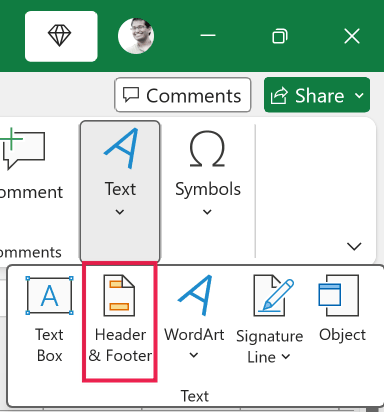
Task: Select Header & Footer option
Action: click(120, 322)
